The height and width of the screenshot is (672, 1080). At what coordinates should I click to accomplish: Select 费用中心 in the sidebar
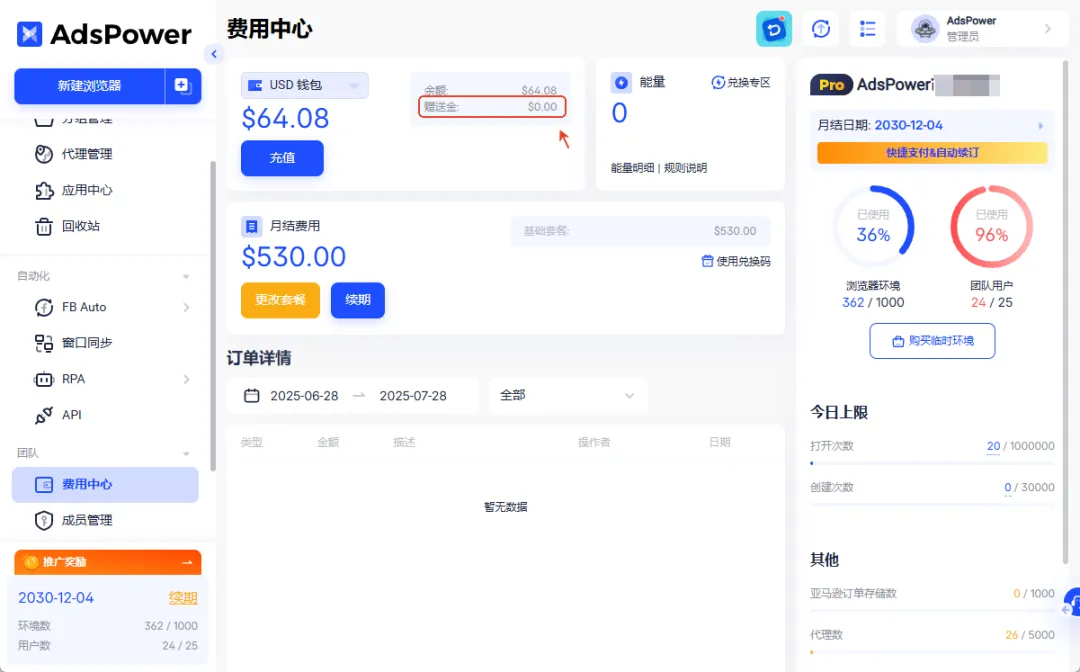(x=105, y=484)
